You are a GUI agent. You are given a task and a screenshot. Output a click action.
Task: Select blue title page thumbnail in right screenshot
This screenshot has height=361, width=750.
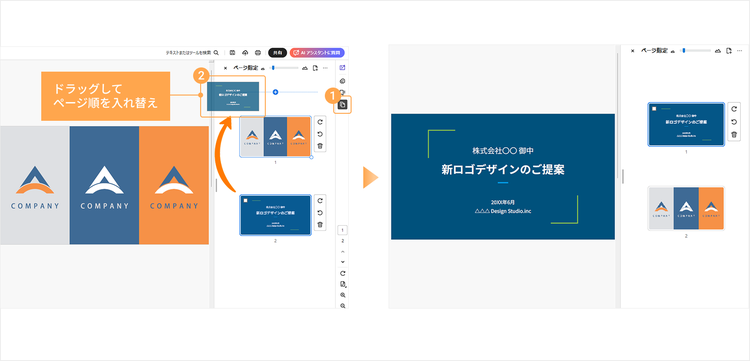point(686,124)
